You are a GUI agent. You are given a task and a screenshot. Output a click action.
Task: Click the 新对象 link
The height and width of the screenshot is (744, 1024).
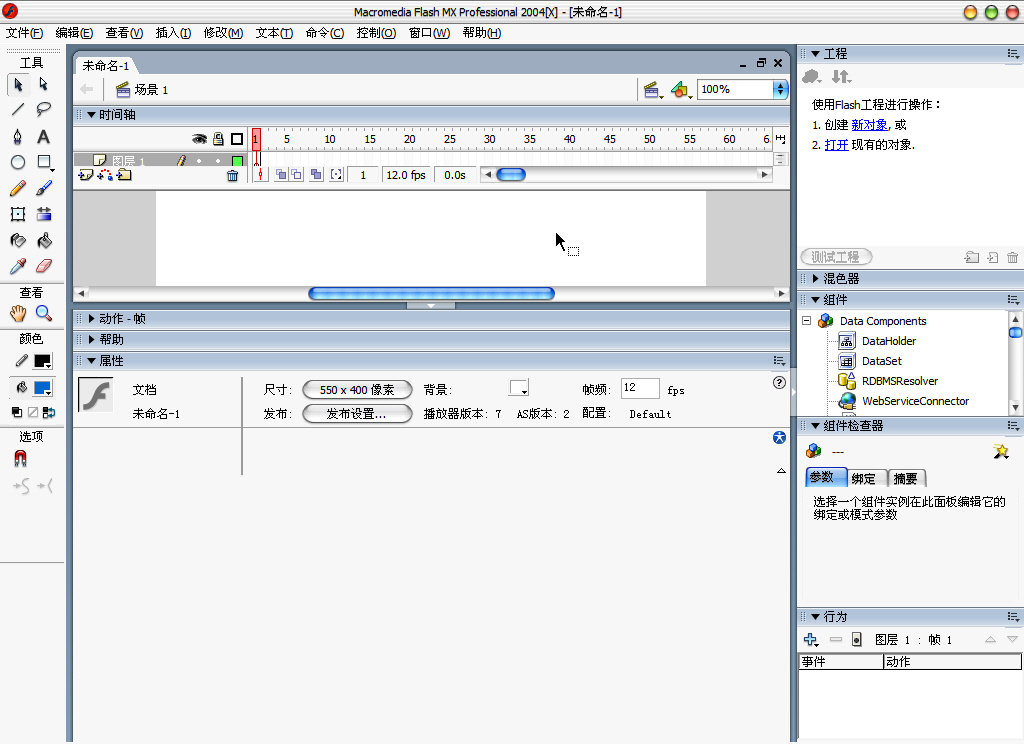869,125
